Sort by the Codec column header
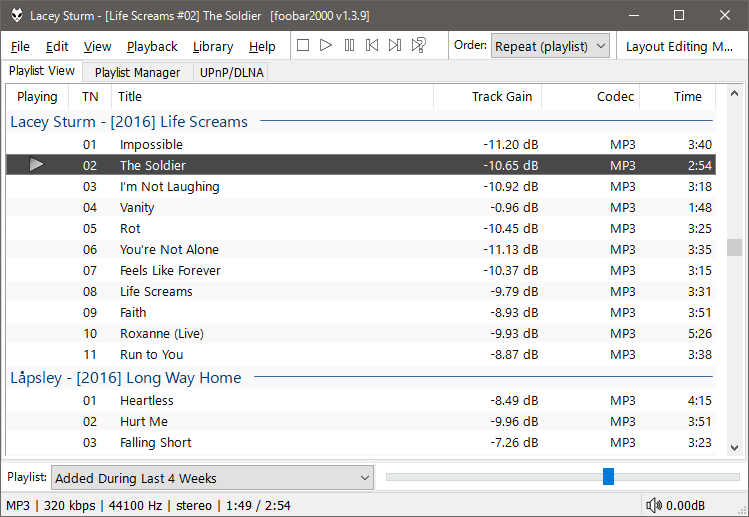The height and width of the screenshot is (517, 749). (x=590, y=97)
